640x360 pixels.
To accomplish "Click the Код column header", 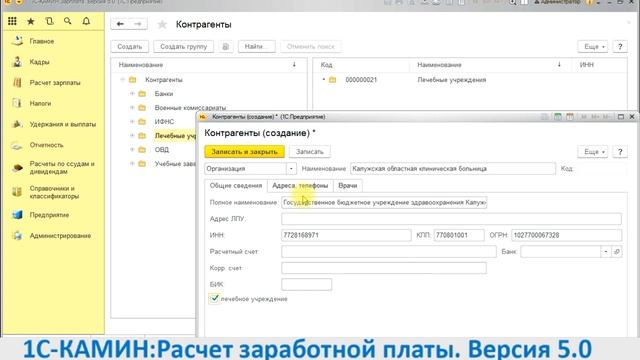I will (x=362, y=65).
